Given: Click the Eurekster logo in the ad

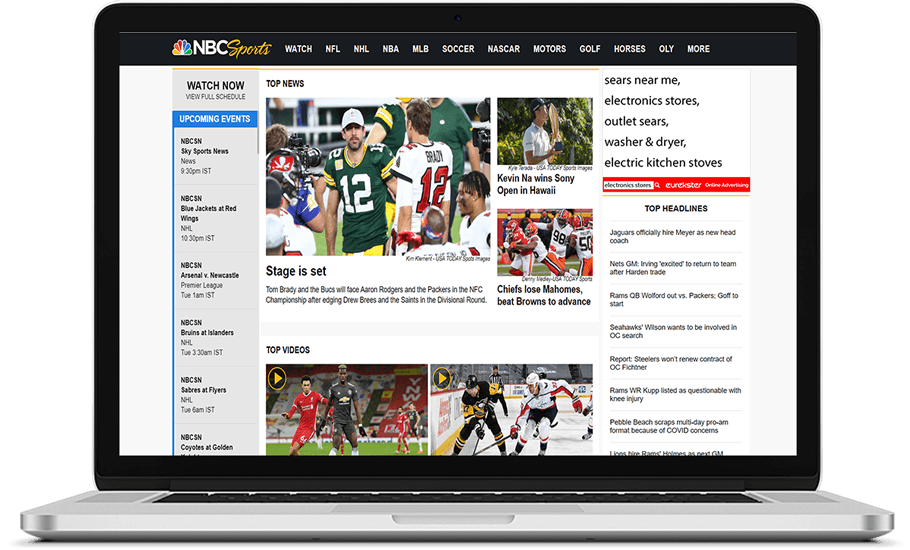Looking at the screenshot, I should 683,185.
